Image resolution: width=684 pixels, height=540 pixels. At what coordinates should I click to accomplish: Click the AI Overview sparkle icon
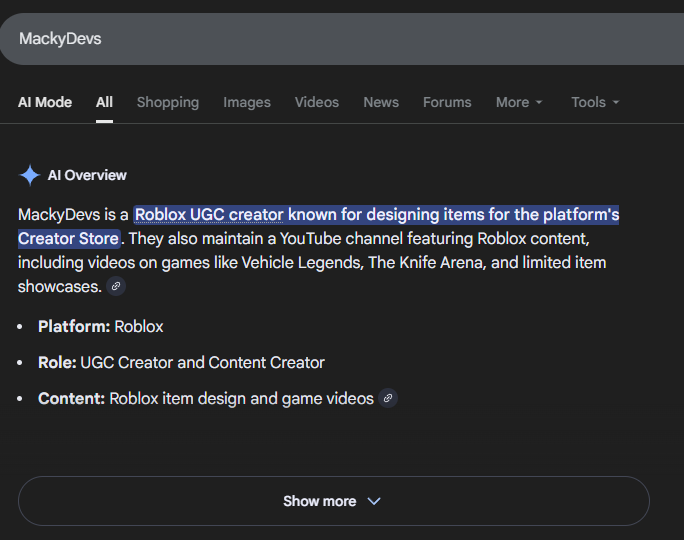pos(30,175)
